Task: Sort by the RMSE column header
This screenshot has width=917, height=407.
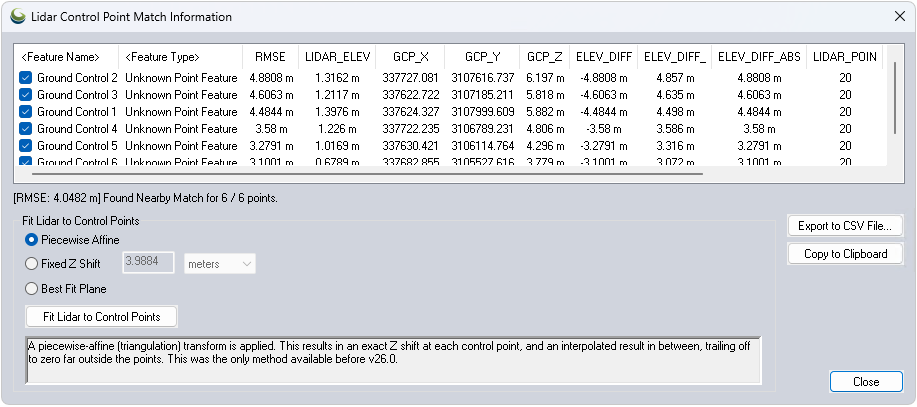Action: pos(270,57)
